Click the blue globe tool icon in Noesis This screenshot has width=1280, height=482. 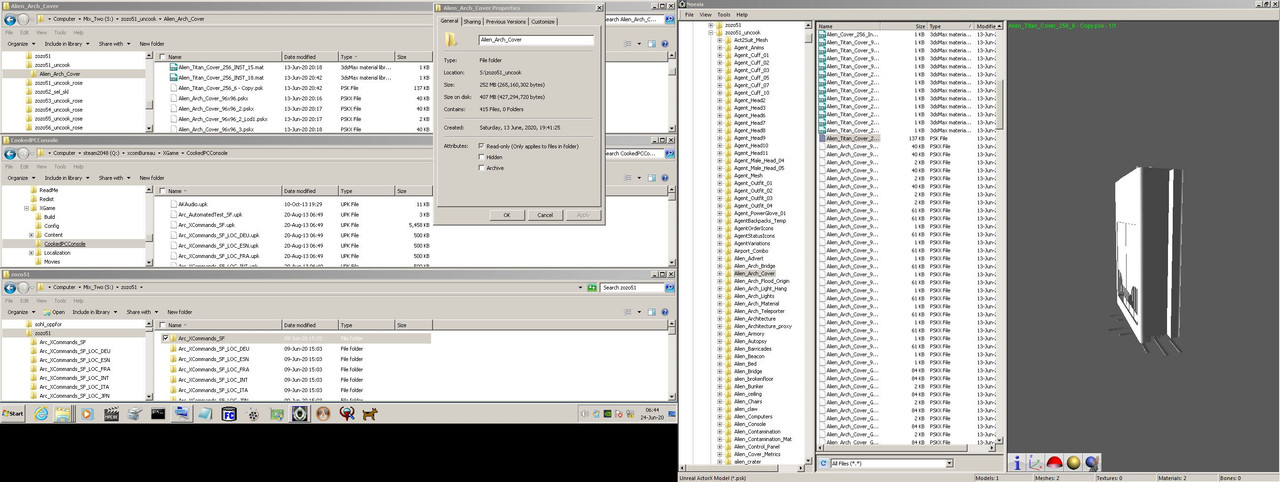(x=1091, y=463)
